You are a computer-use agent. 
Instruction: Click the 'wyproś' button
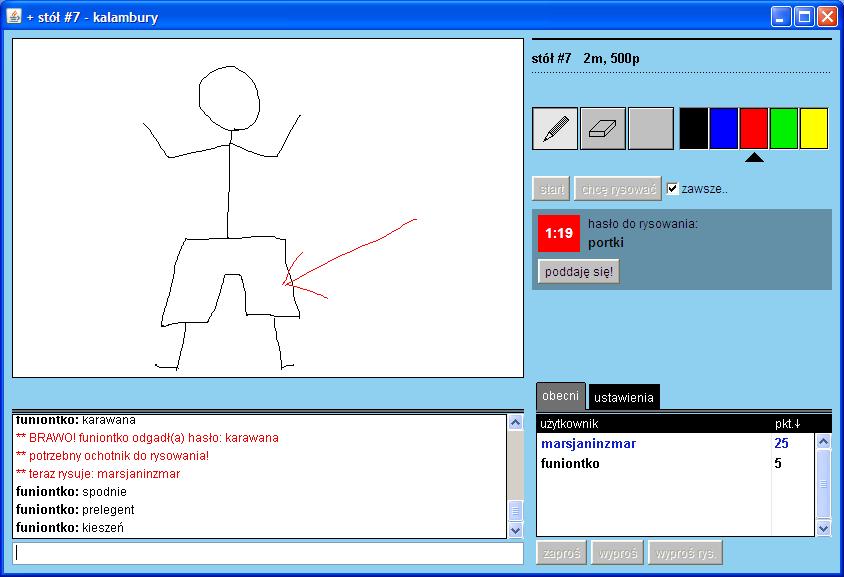[617, 553]
